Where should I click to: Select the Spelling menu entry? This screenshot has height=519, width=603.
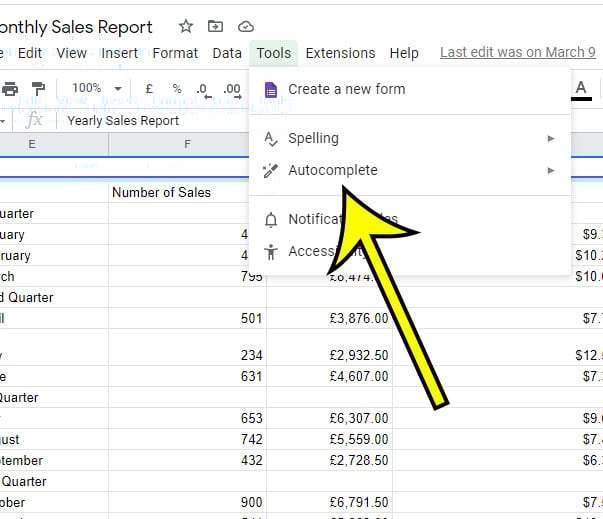tap(410, 138)
